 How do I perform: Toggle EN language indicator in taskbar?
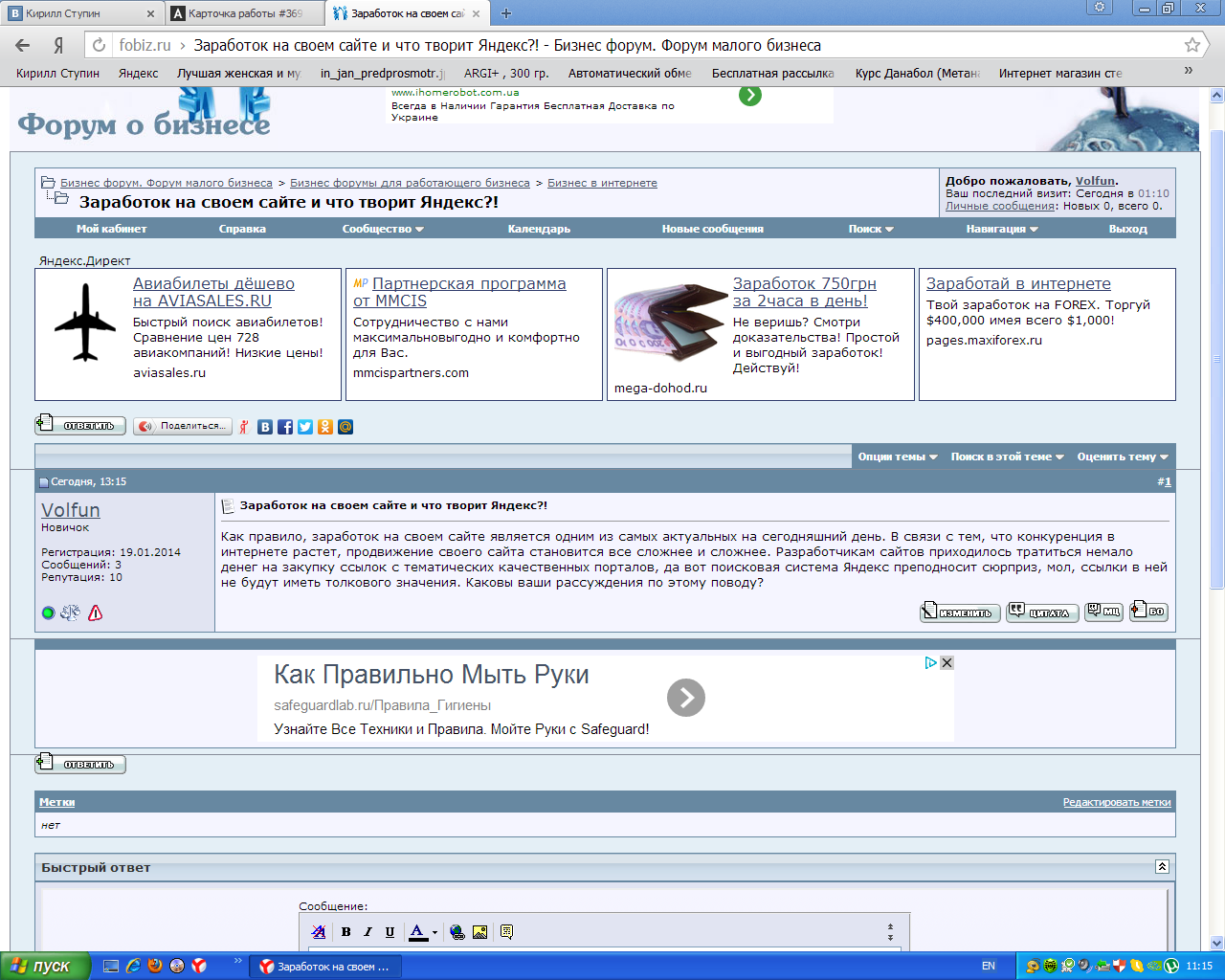(x=989, y=966)
